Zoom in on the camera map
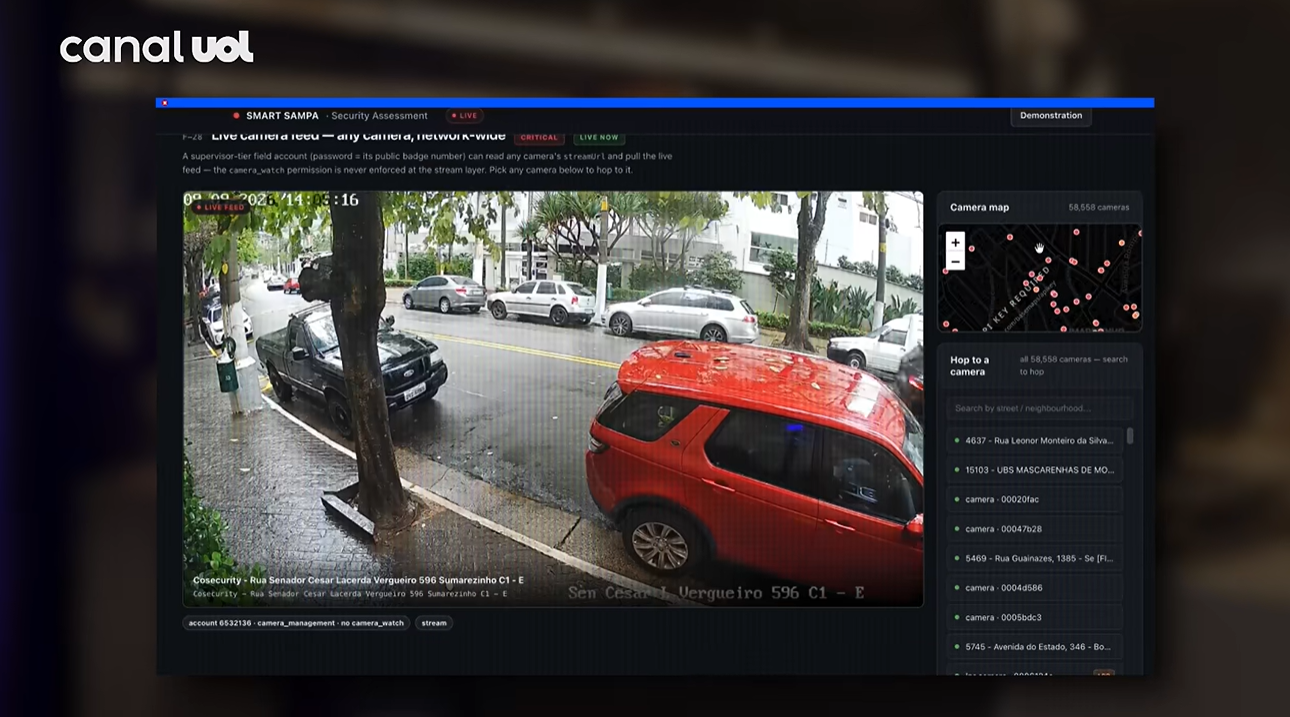The width and height of the screenshot is (1290, 717). click(955, 242)
